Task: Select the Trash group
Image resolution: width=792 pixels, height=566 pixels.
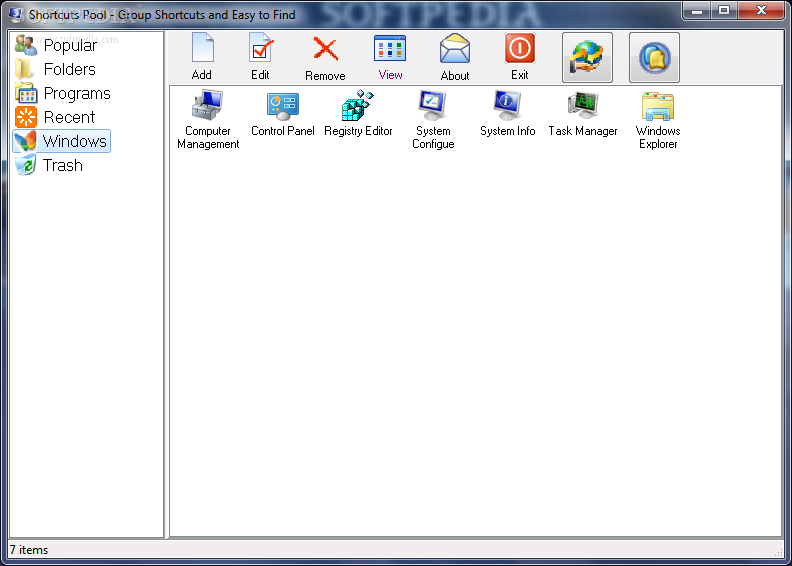Action: coord(48,165)
